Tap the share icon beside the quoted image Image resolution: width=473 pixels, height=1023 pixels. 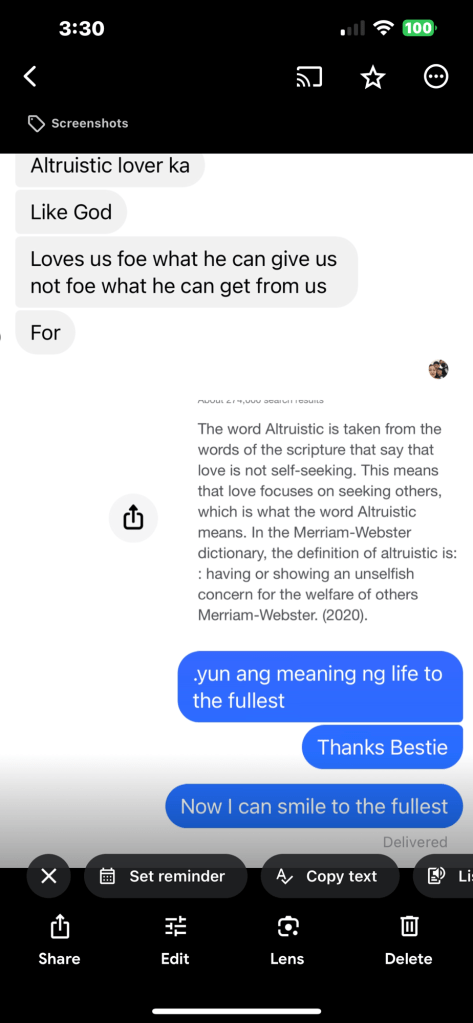pyautogui.click(x=133, y=519)
